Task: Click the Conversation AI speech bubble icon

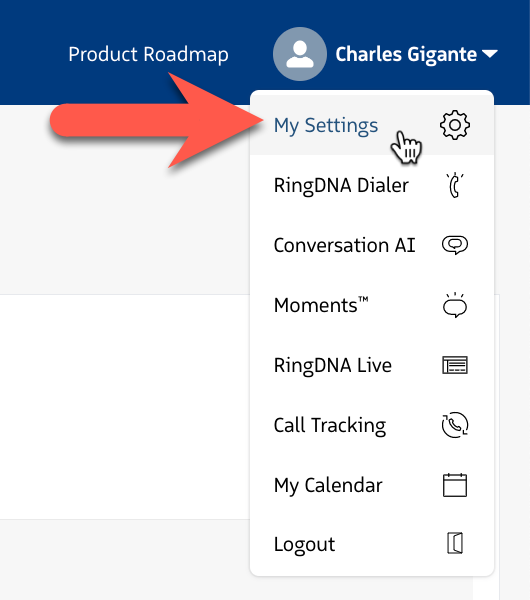Action: click(455, 245)
